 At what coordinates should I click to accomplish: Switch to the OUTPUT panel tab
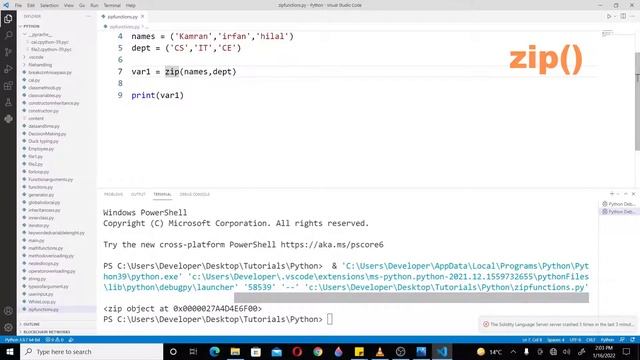[138, 194]
